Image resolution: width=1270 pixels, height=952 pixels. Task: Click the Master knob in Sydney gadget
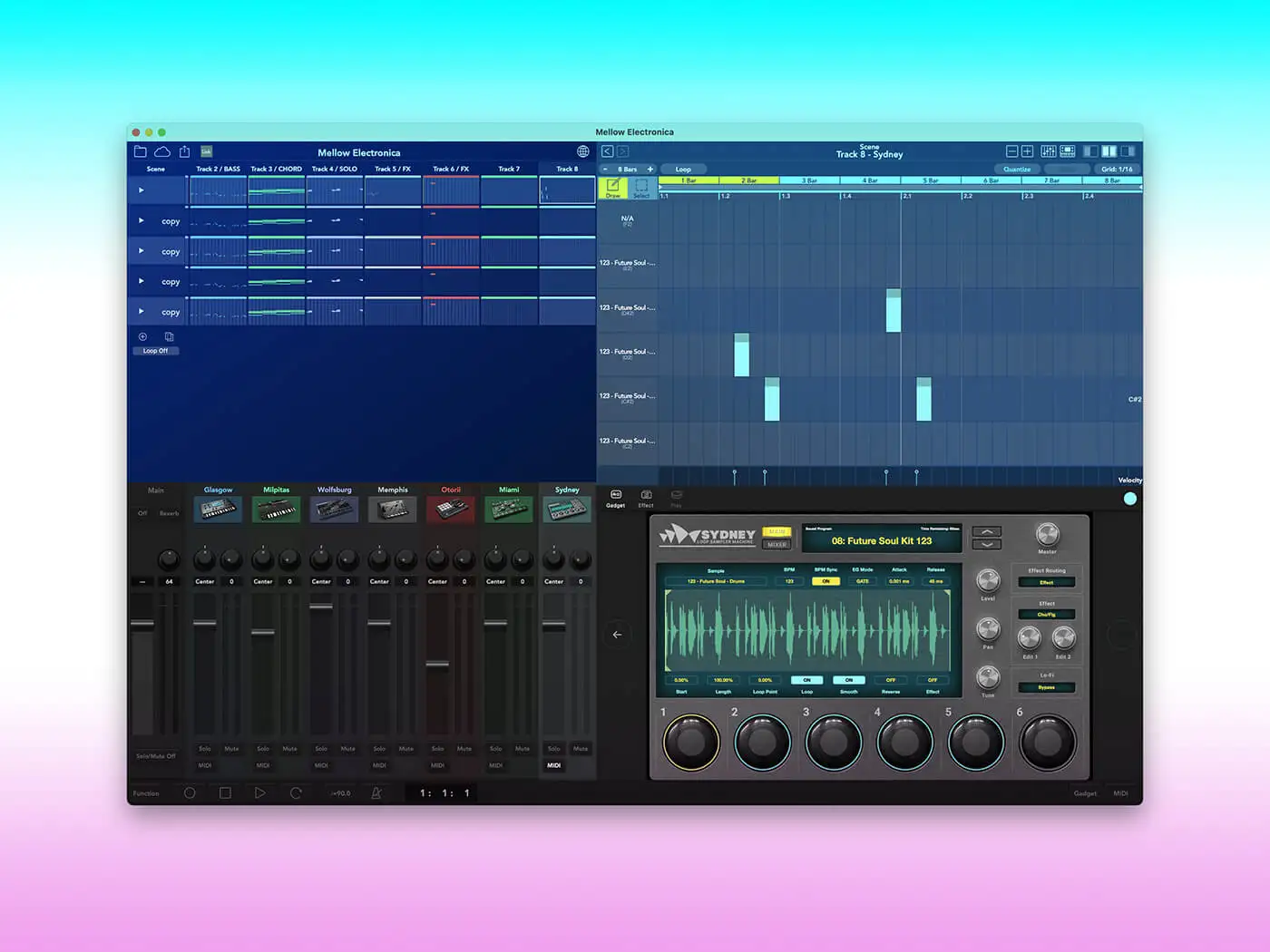[1047, 534]
